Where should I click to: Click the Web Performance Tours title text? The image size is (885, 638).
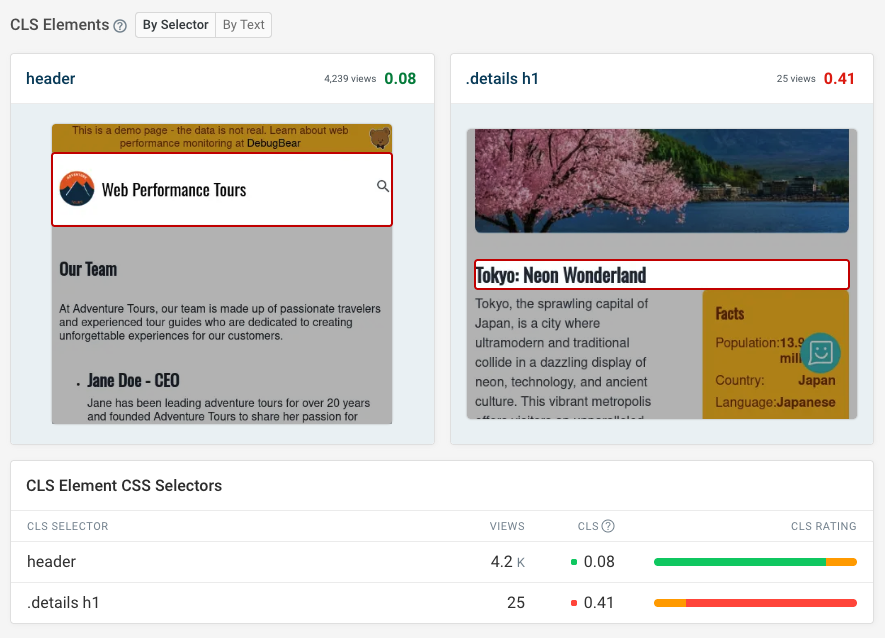click(174, 190)
